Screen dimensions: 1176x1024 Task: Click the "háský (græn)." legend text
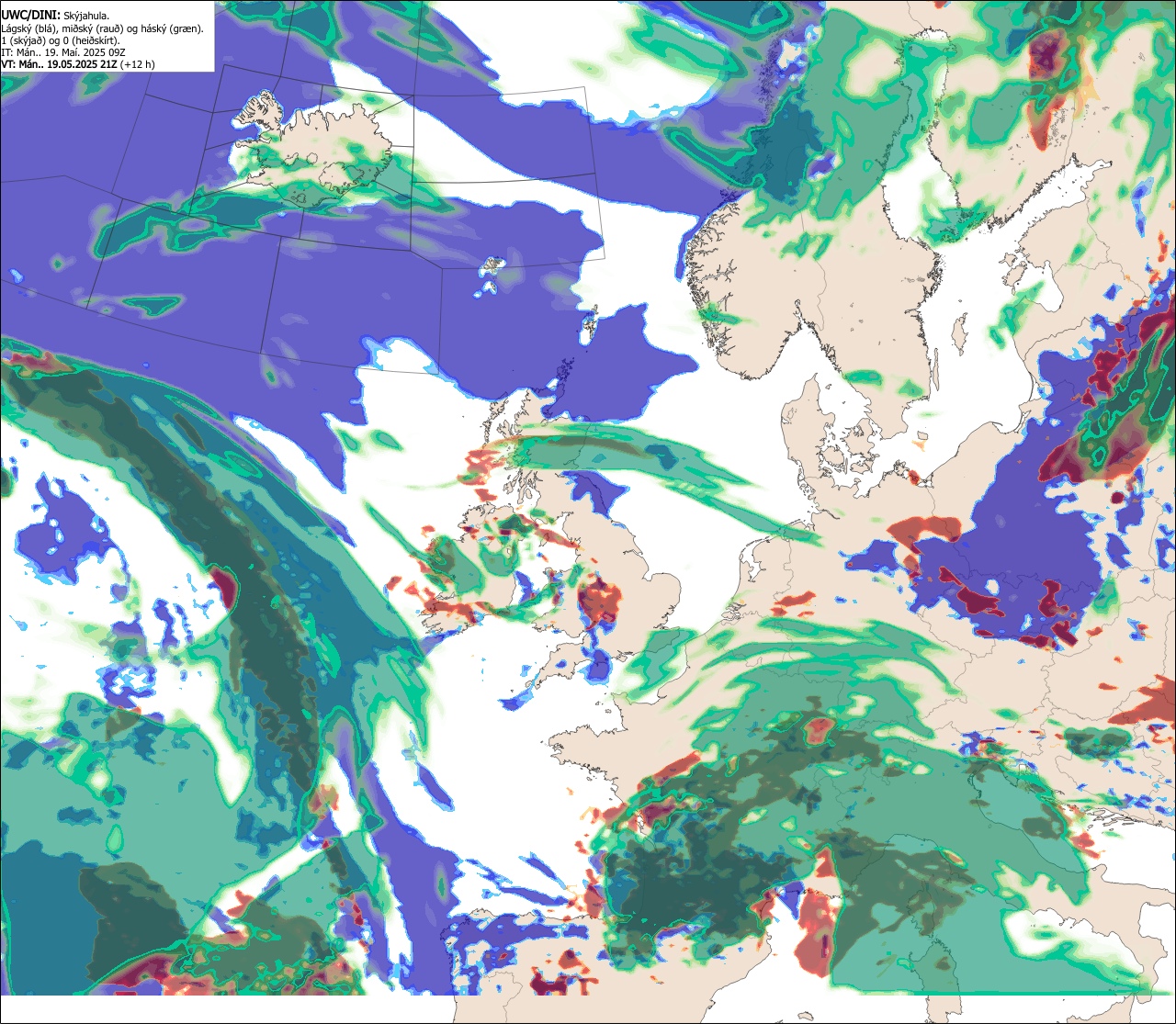pyautogui.click(x=173, y=29)
